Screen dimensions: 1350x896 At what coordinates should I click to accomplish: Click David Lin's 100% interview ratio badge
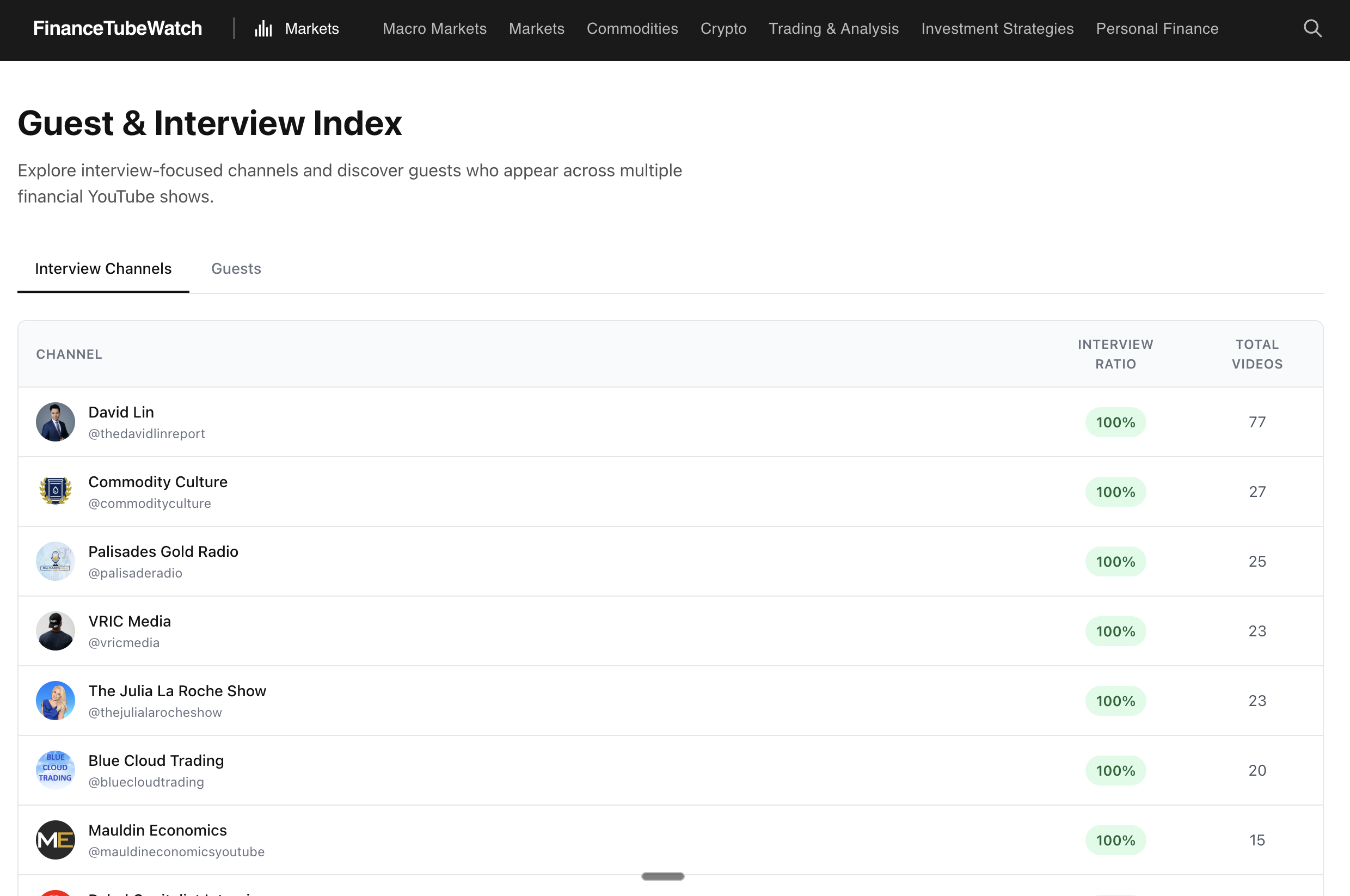pos(1115,422)
